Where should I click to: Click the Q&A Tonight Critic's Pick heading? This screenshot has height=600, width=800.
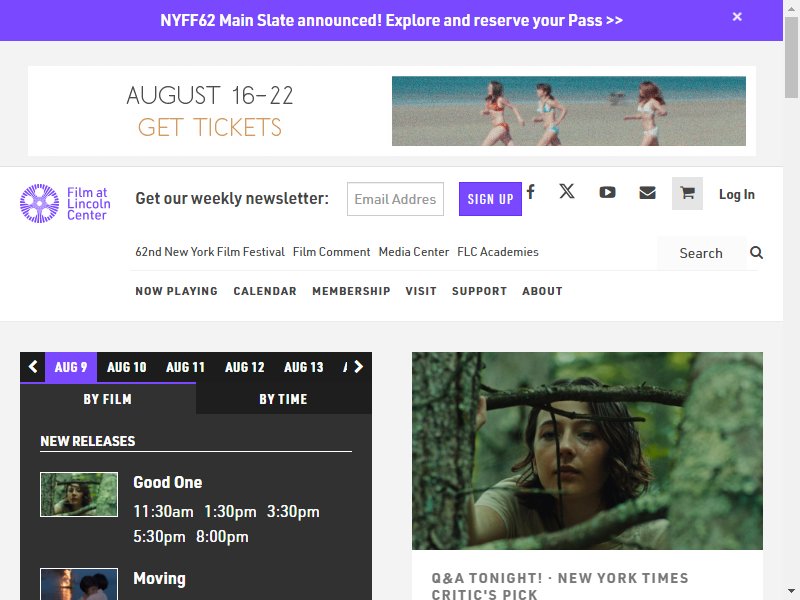[560, 586]
